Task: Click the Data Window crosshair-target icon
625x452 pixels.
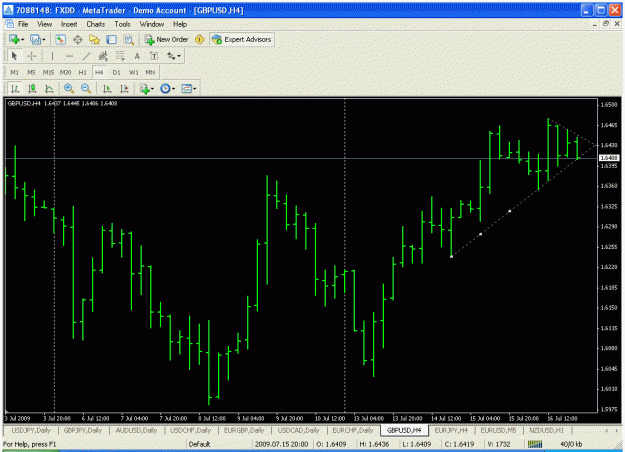Action: click(78, 39)
